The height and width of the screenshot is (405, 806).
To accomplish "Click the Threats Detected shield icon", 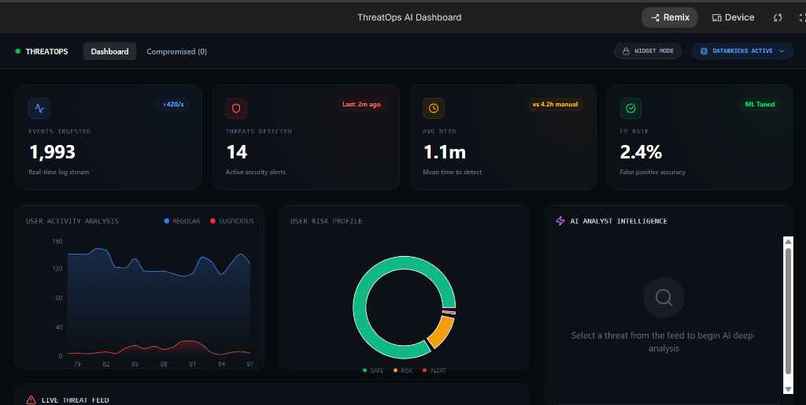I will (236, 108).
